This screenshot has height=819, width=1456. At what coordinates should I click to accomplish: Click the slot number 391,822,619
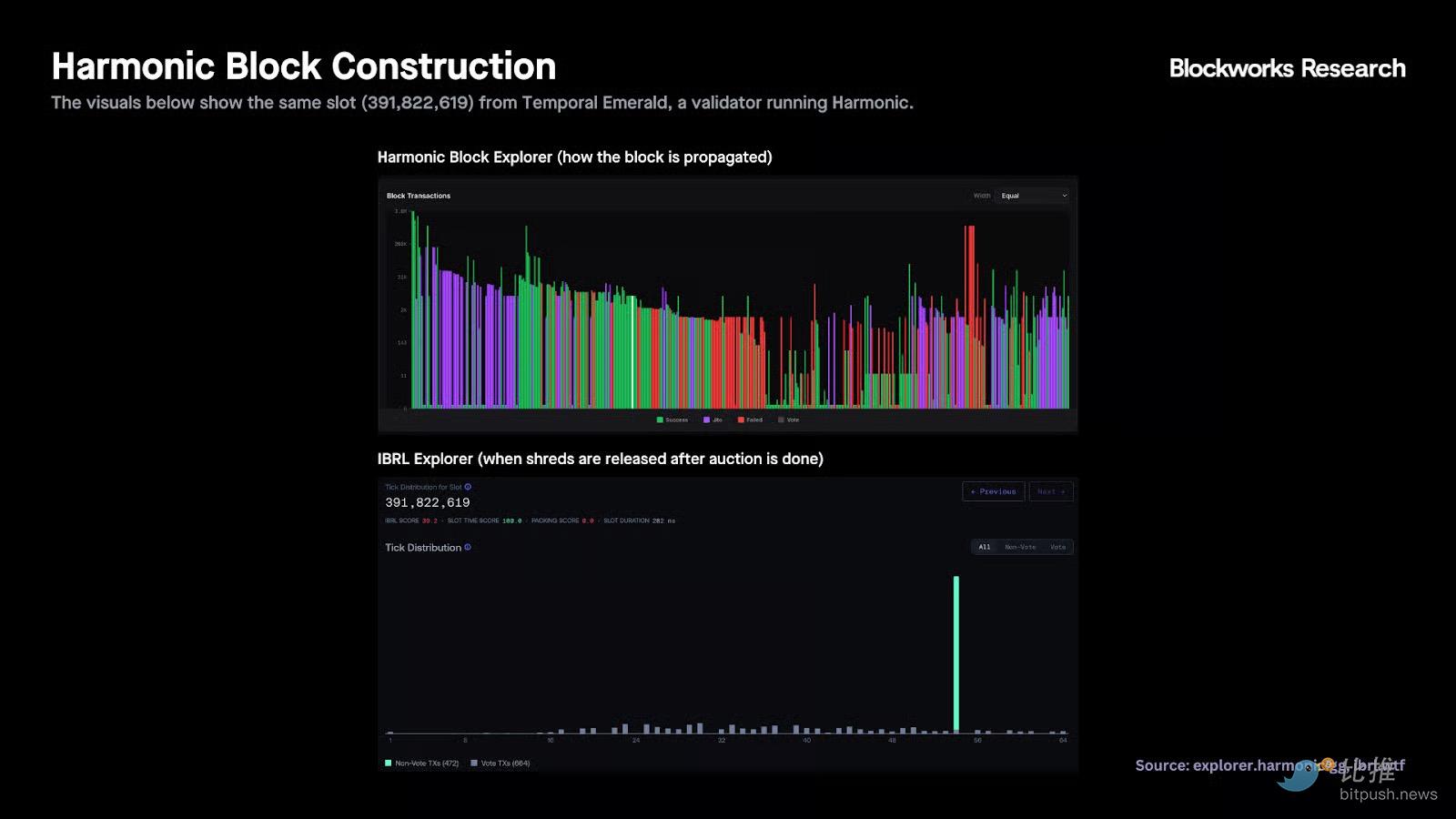tap(428, 502)
